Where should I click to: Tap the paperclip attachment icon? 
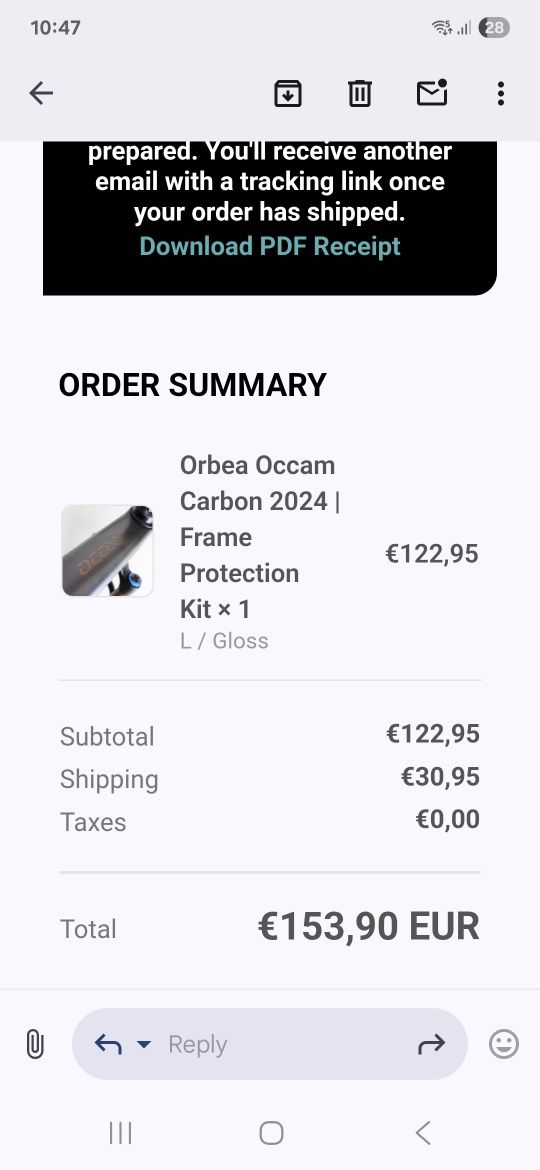click(34, 1044)
